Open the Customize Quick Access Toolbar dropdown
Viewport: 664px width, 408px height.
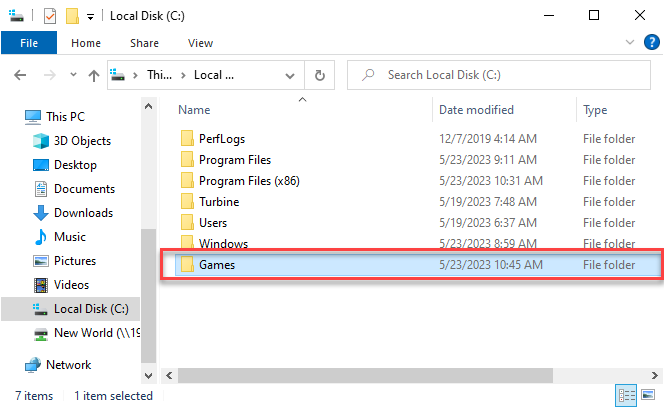[91, 17]
